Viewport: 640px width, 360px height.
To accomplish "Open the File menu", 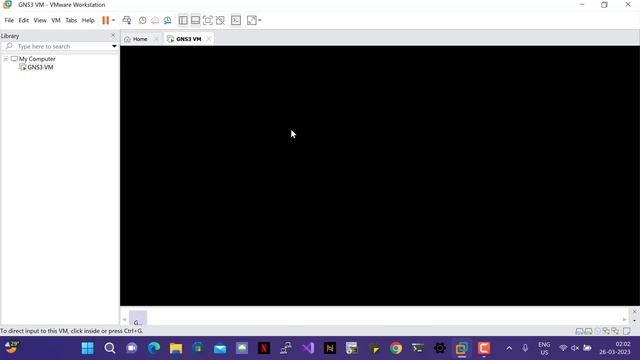I will coord(9,20).
